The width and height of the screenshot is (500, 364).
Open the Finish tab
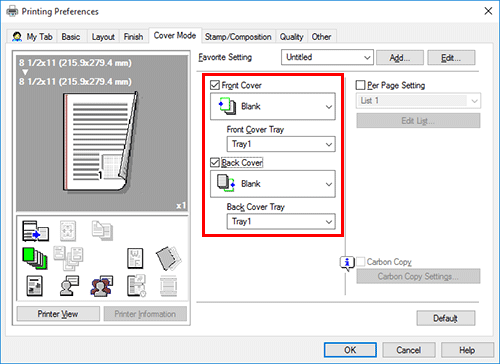pyautogui.click(x=133, y=37)
